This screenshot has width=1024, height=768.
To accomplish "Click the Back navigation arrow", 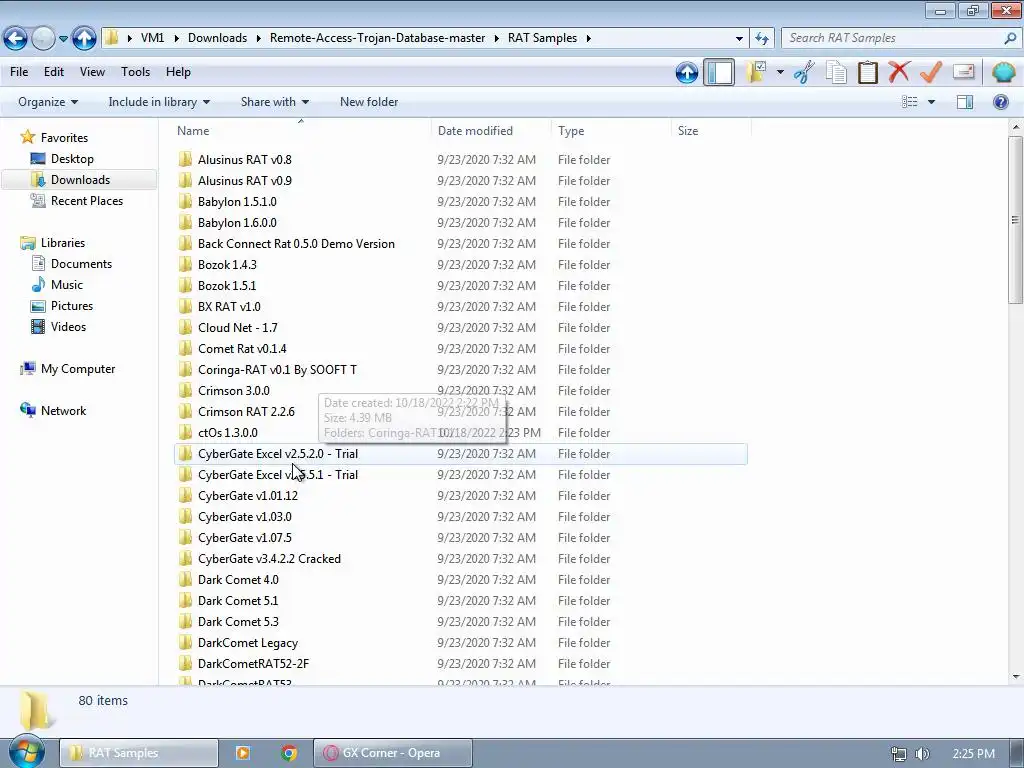I will point(16,39).
